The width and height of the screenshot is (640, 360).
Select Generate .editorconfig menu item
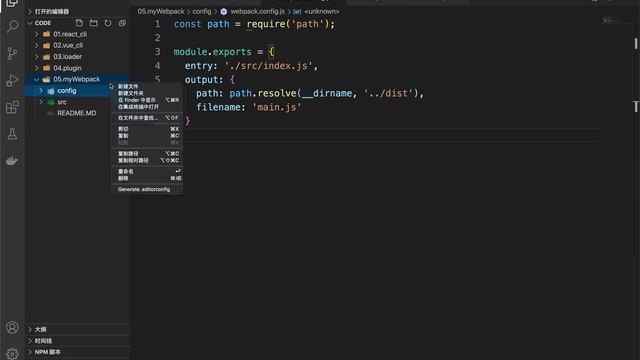tap(147, 189)
